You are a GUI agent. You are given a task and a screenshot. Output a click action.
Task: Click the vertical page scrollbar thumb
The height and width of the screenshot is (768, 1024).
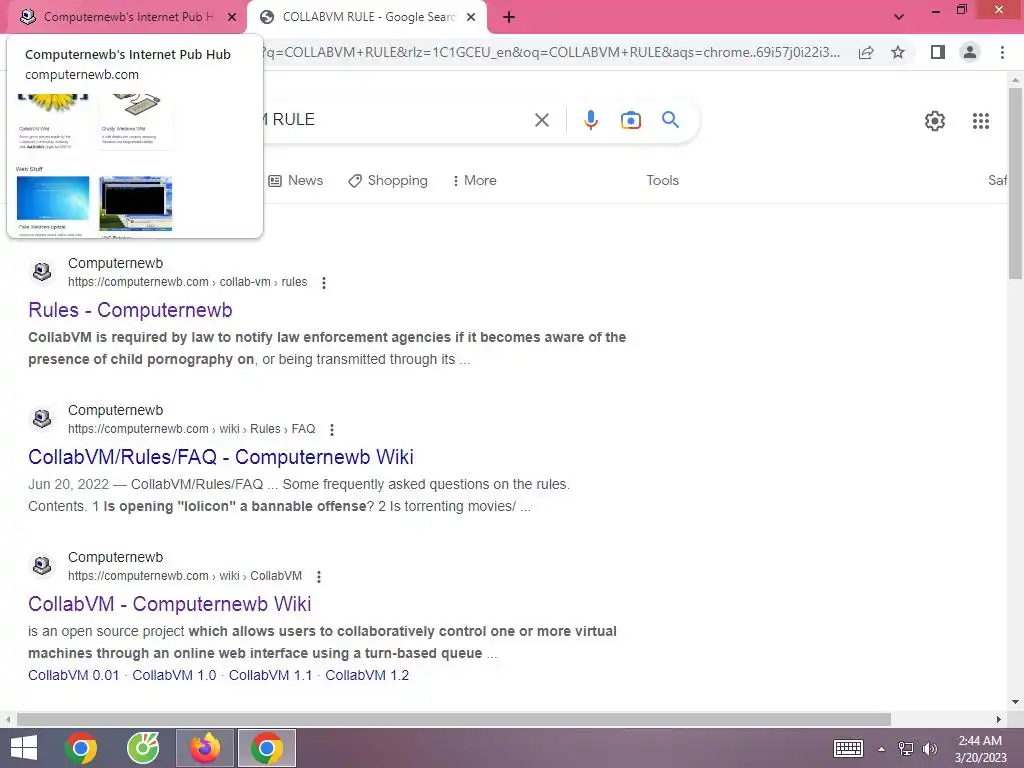tap(1015, 183)
